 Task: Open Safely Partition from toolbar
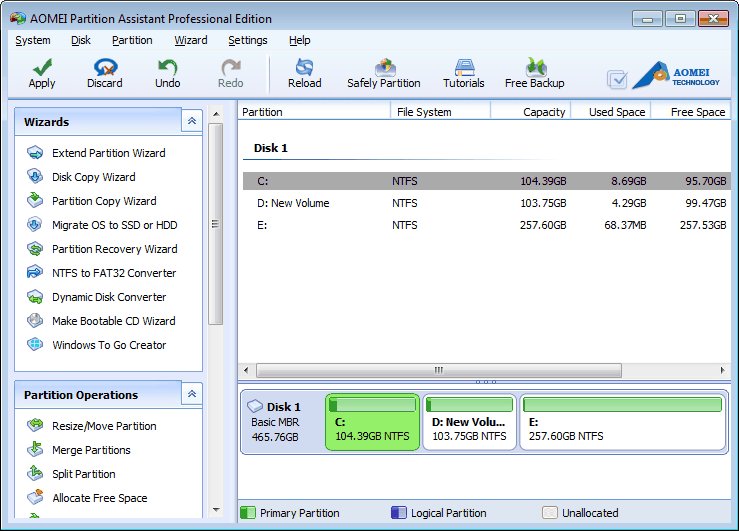384,74
